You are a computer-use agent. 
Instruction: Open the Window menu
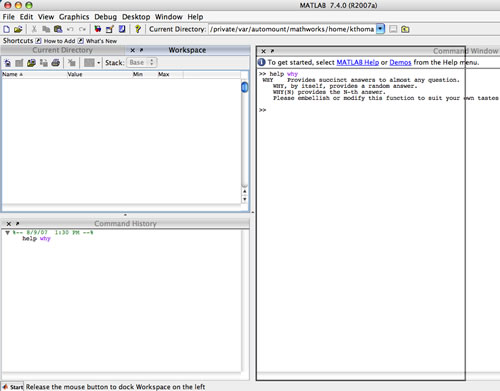pos(169,17)
